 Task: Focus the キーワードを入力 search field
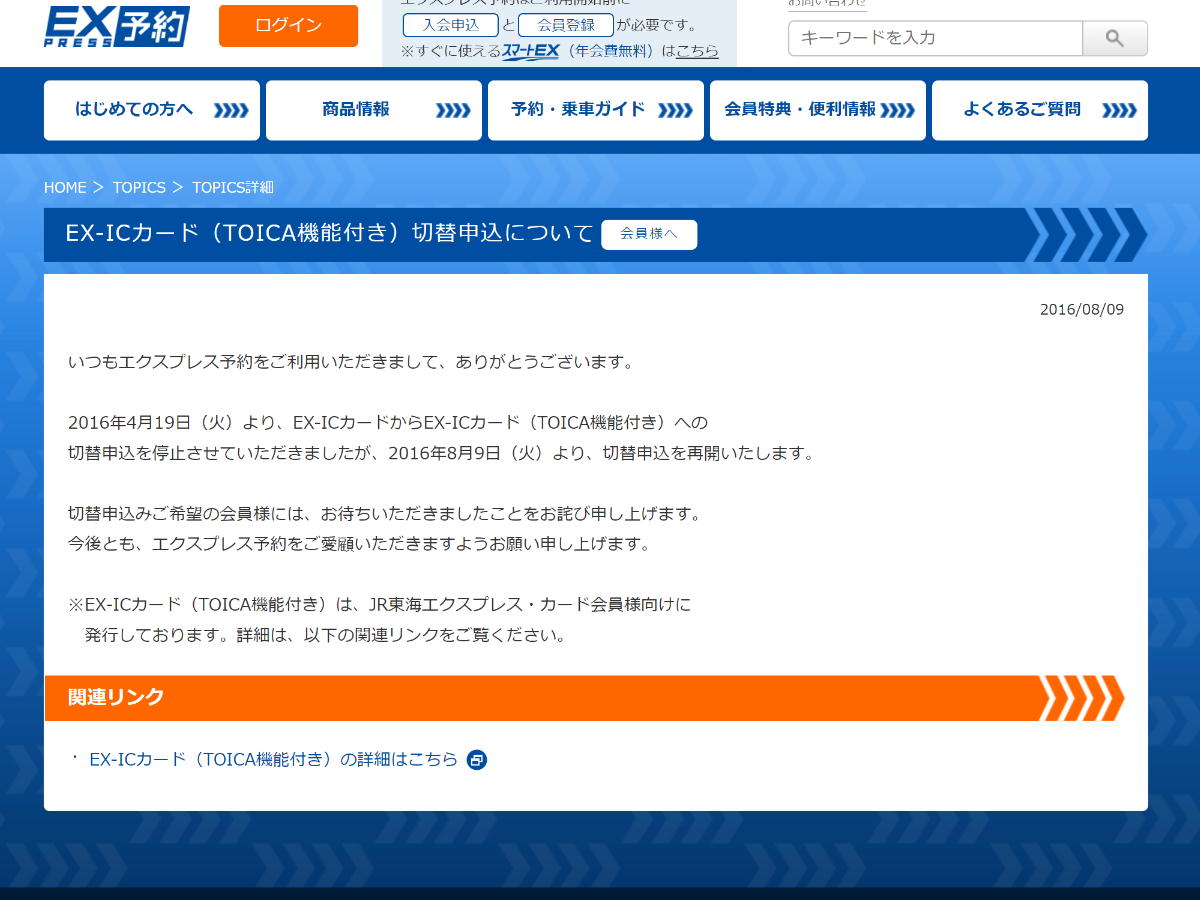pyautogui.click(x=935, y=38)
